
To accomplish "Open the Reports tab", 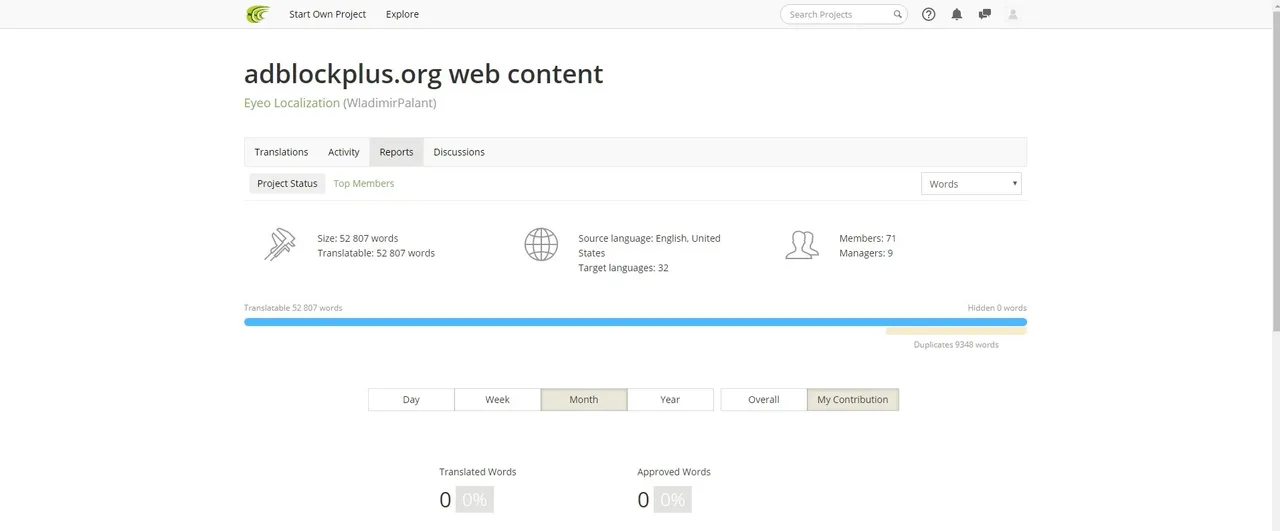I will coord(396,152).
